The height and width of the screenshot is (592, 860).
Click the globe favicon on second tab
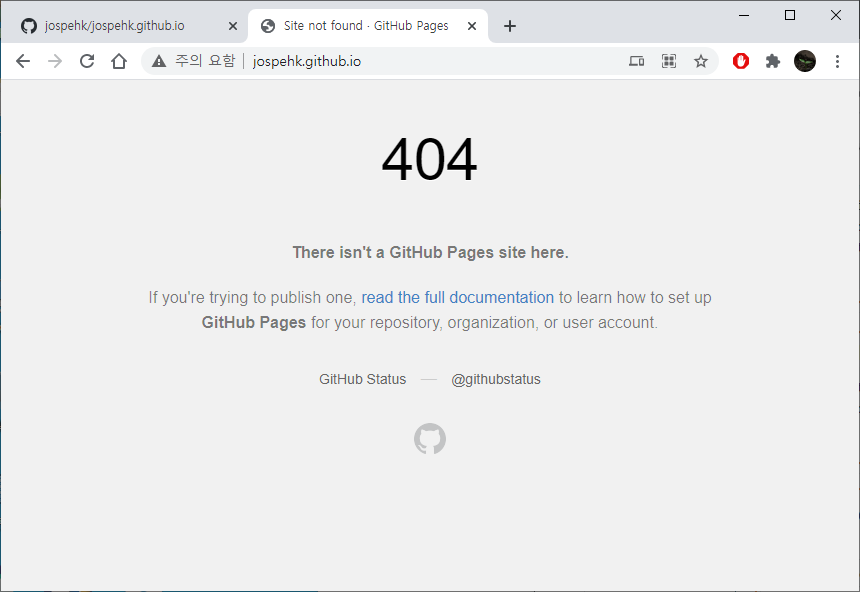268,26
